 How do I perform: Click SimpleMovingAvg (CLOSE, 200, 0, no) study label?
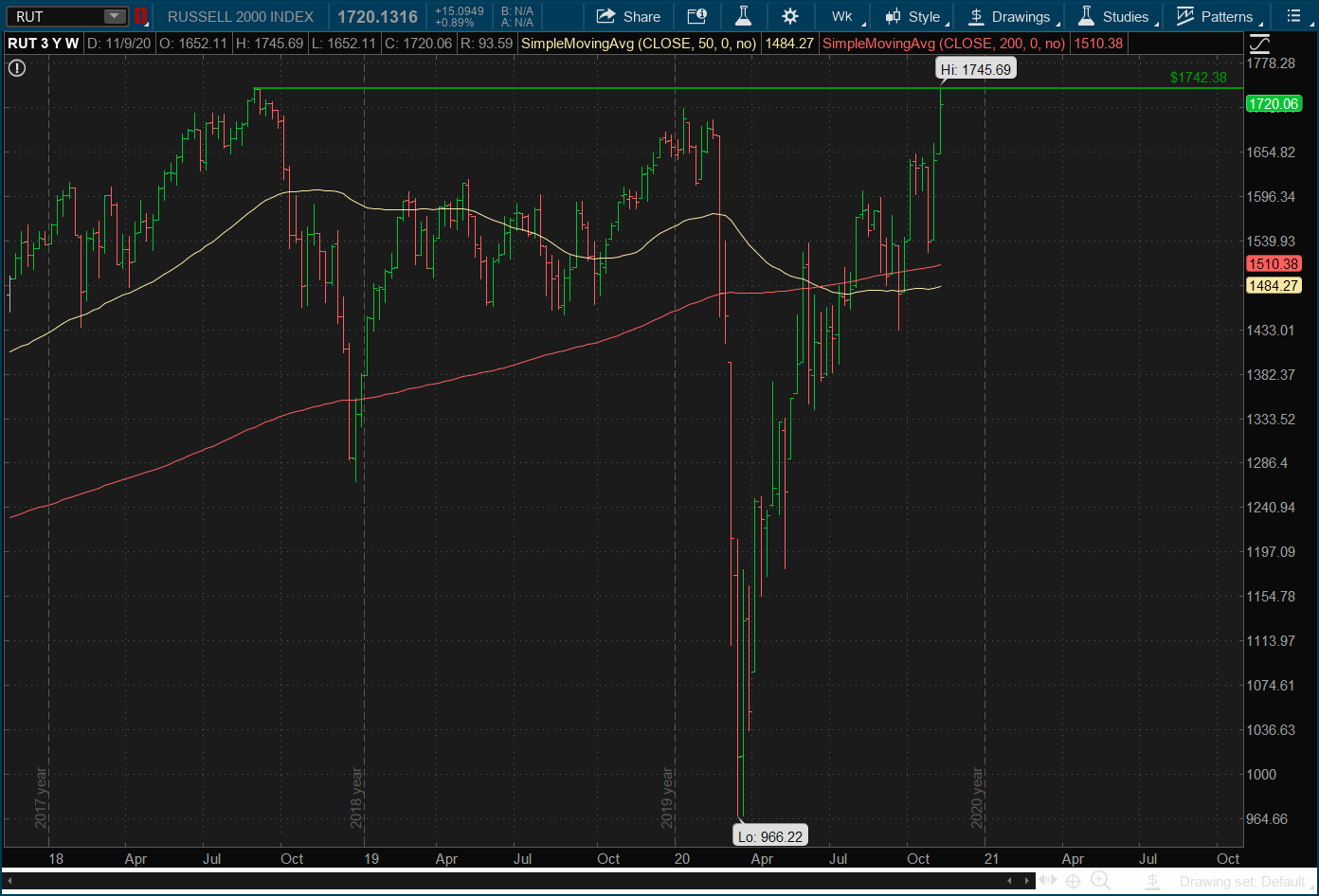pos(944,44)
